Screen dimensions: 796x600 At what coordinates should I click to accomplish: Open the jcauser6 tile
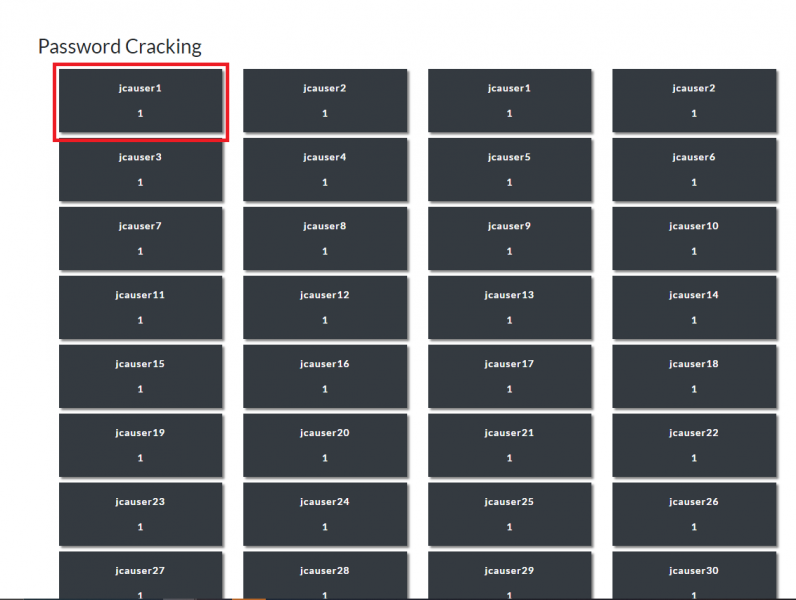694,170
